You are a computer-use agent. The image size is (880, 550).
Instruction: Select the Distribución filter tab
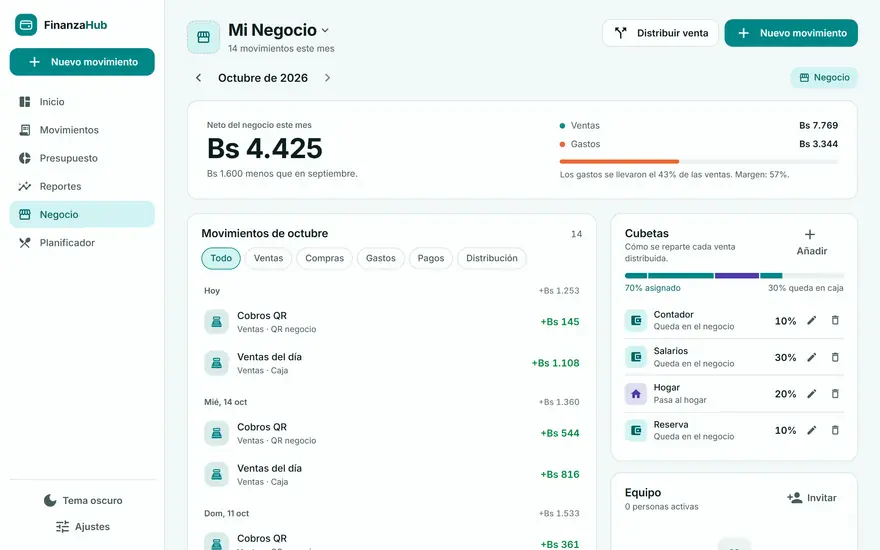[492, 258]
